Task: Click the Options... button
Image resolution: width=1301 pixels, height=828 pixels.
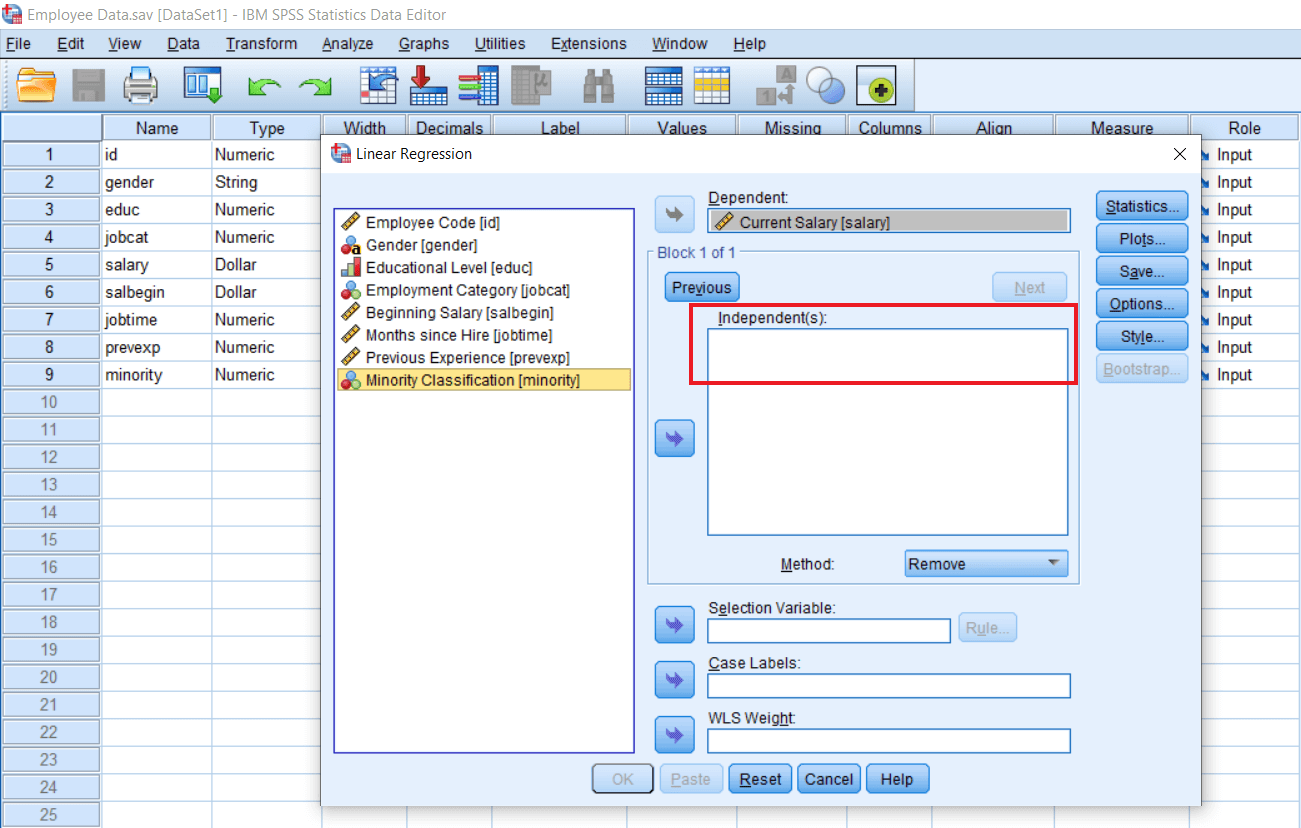Action: (1142, 304)
